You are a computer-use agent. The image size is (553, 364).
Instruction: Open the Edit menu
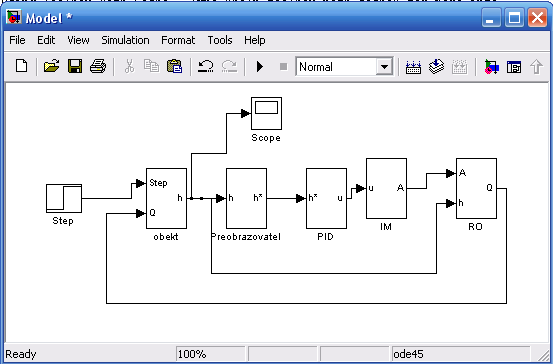coord(46,40)
